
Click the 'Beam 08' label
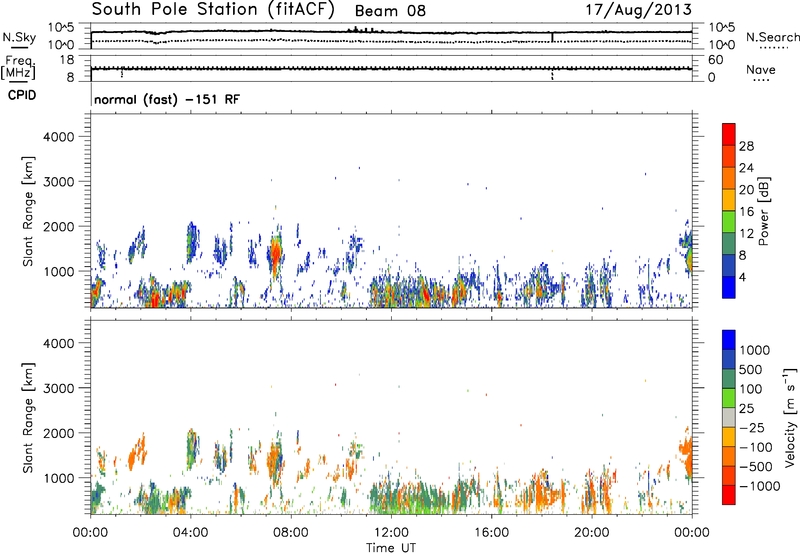[390, 11]
